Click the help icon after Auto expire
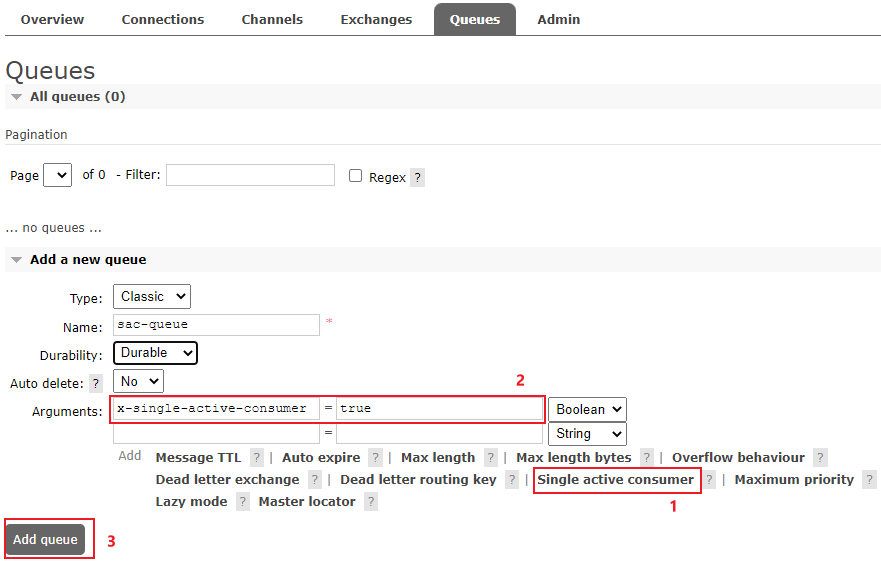The height and width of the screenshot is (561, 881). [x=375, y=458]
